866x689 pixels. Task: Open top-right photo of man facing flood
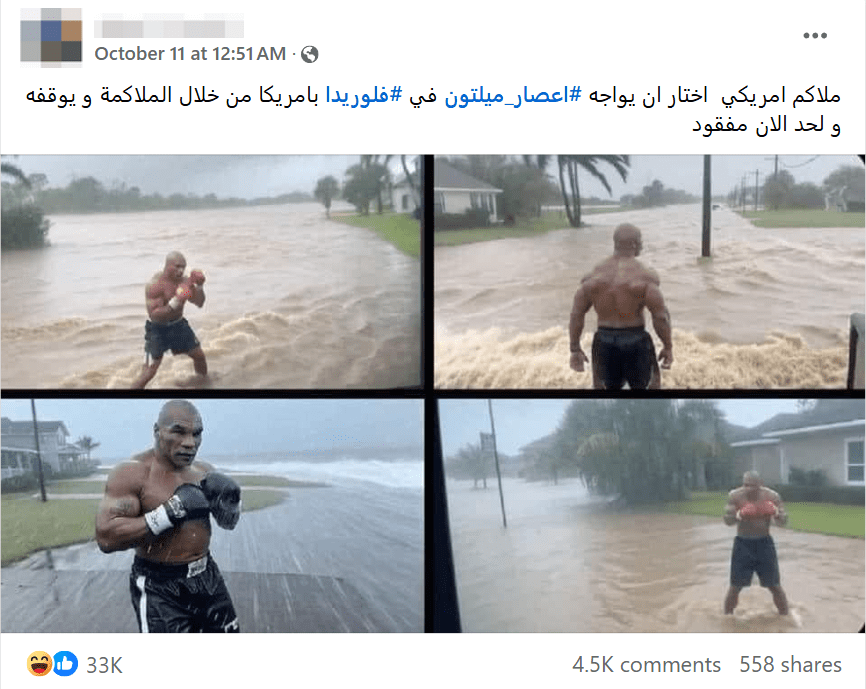tap(649, 272)
